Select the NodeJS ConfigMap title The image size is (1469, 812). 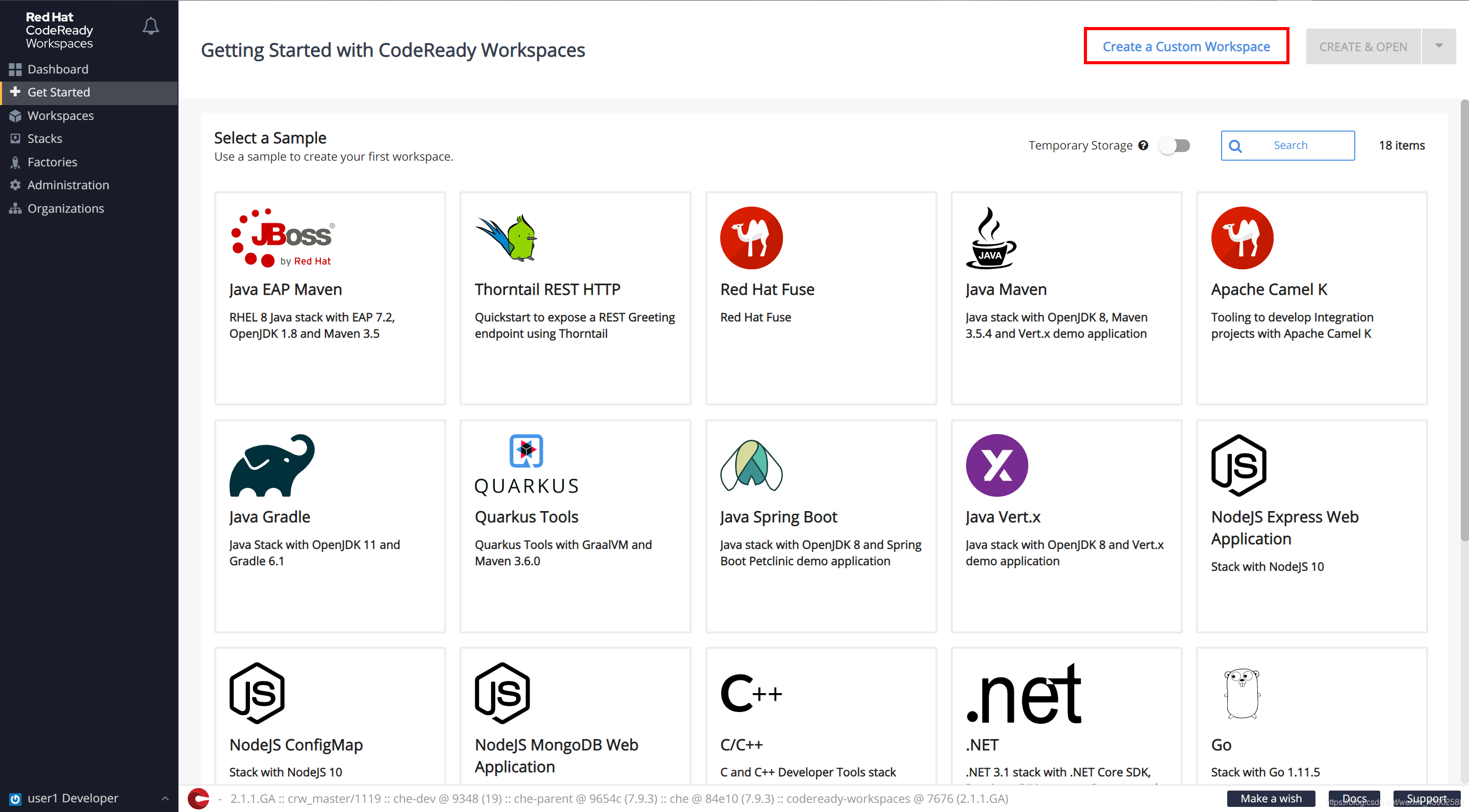[296, 745]
